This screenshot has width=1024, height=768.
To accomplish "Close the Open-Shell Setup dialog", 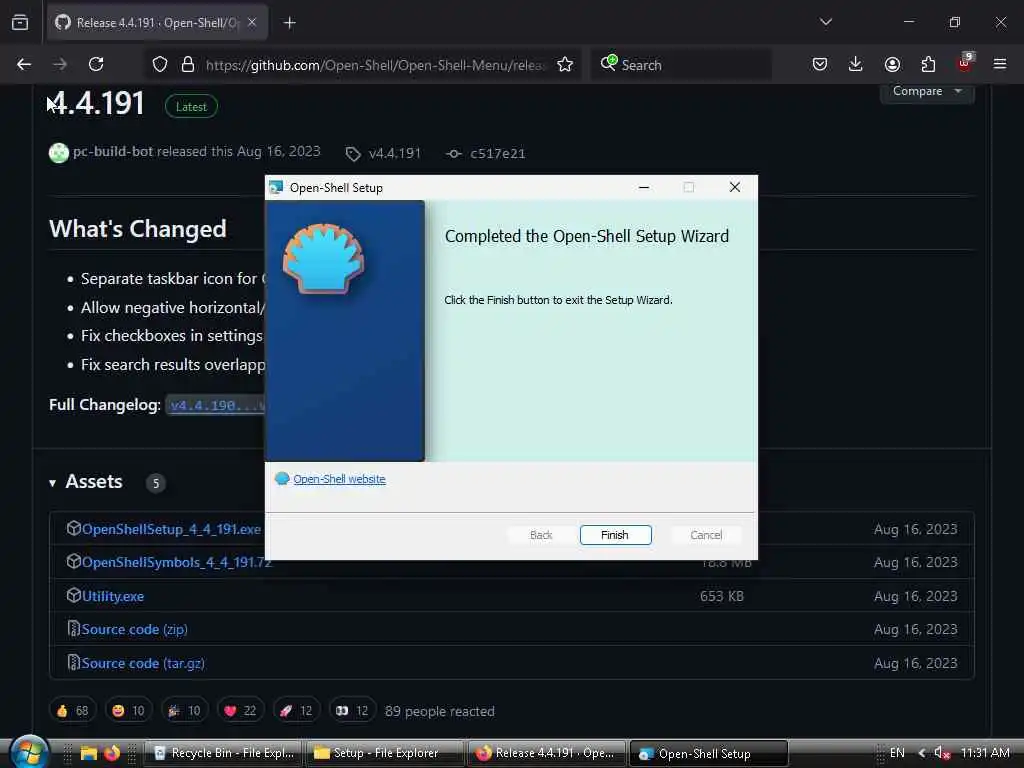I will 735,187.
